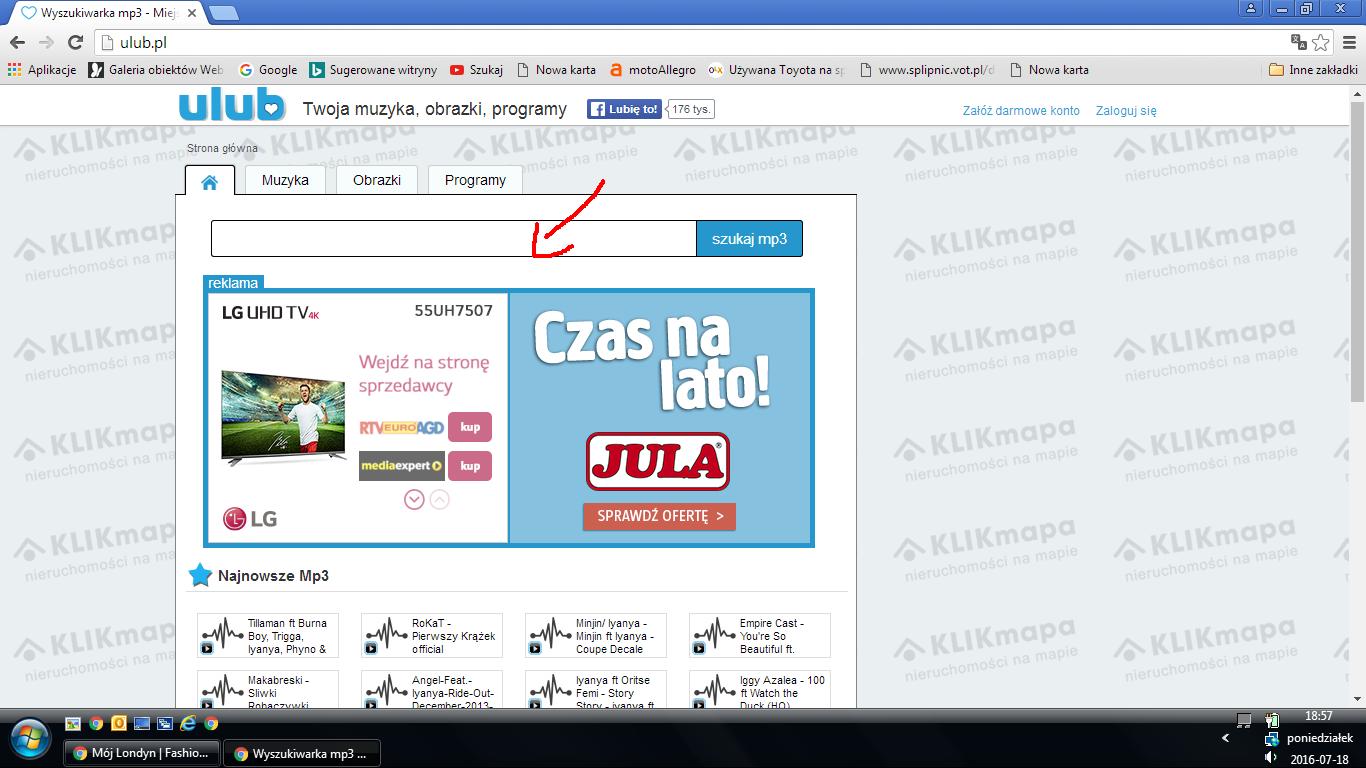Switch to the Muzyka tab
The width and height of the screenshot is (1366, 768).
(285, 180)
